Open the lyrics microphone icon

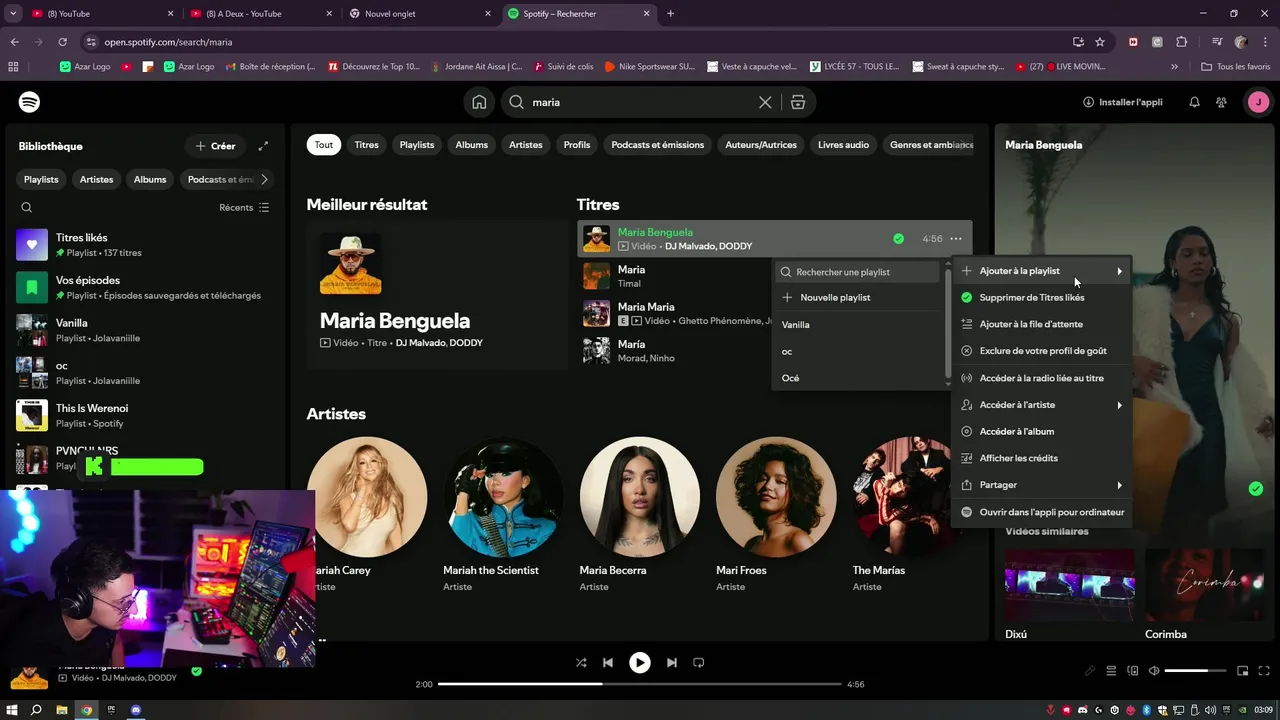click(1090, 671)
